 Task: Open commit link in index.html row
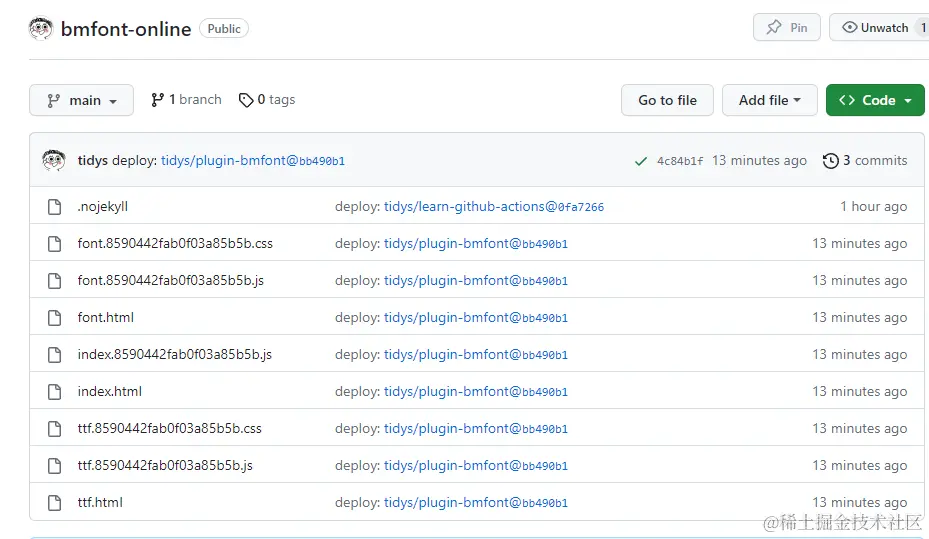coord(476,392)
